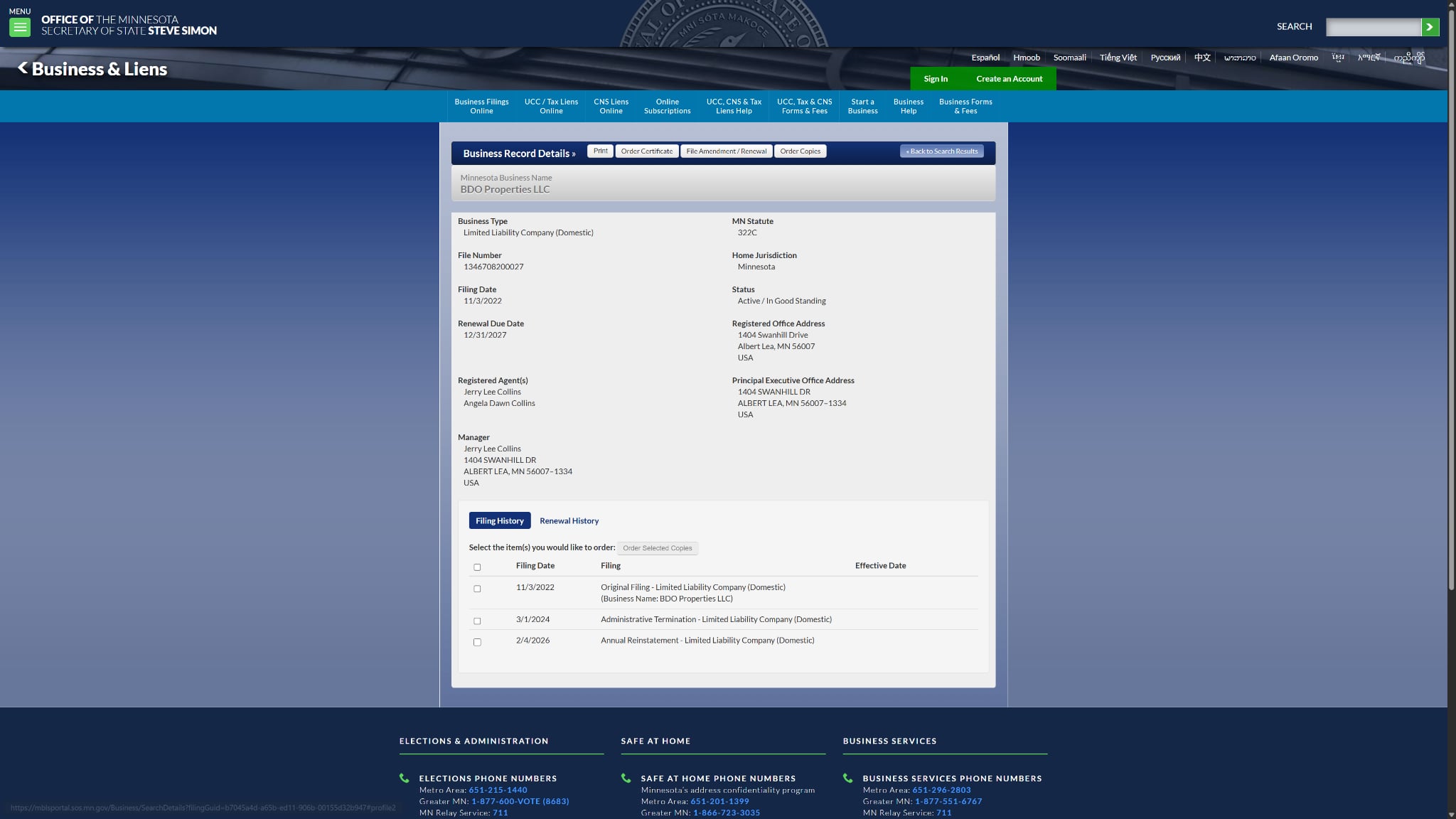The image size is (1456, 819).
Task: Open the Office of Secretary of State logo link
Action: click(x=129, y=25)
